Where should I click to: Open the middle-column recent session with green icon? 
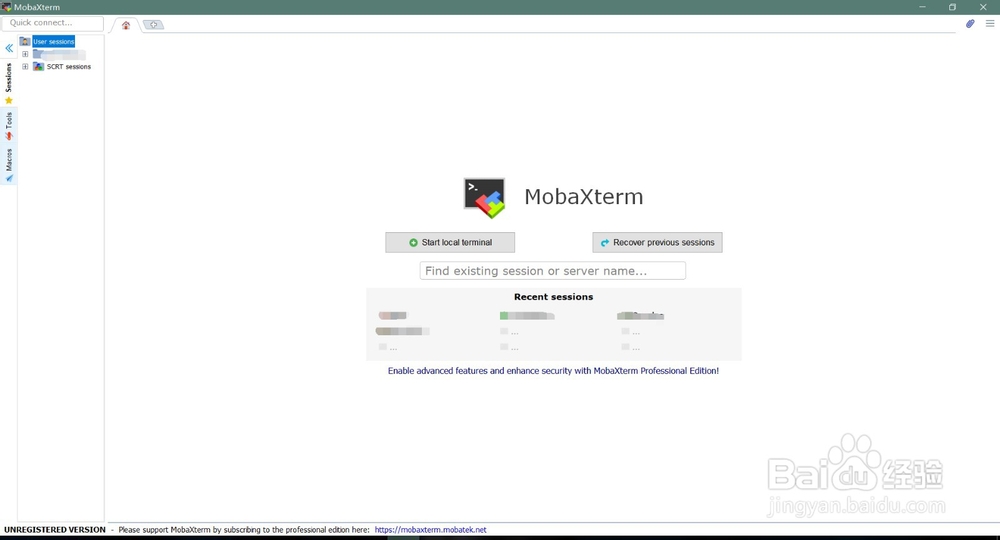(527, 316)
